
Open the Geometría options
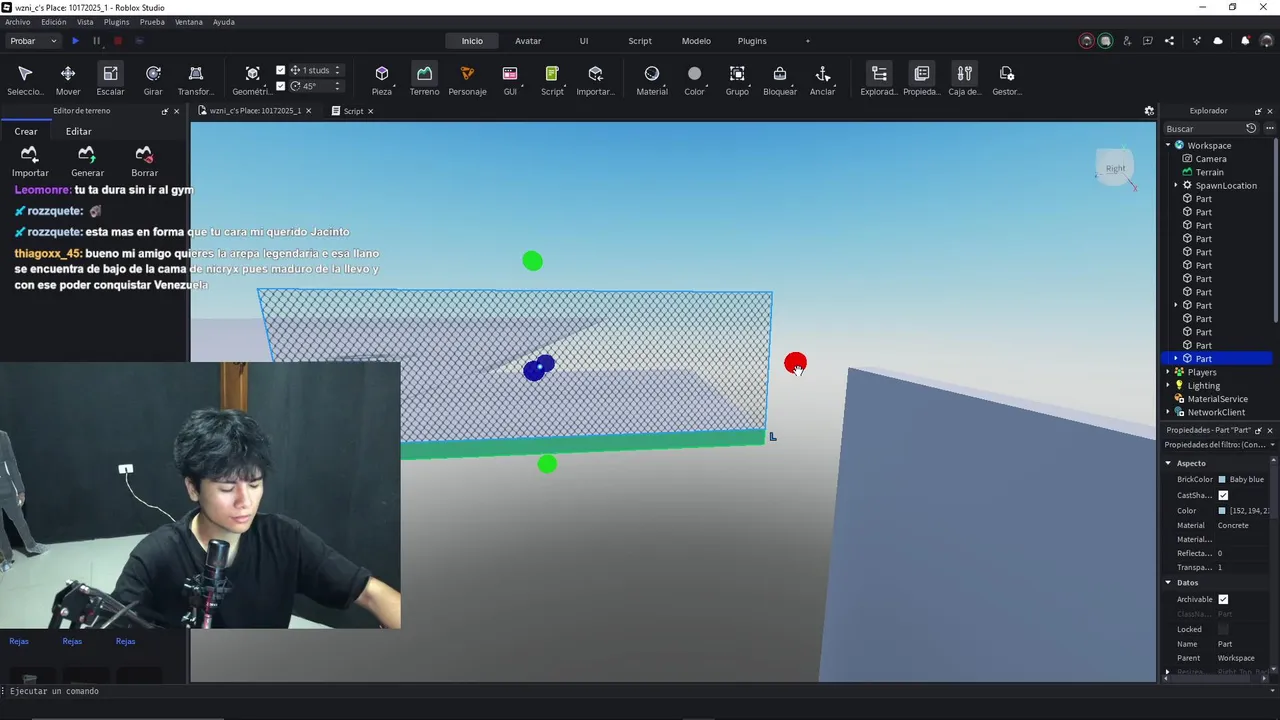(x=252, y=80)
